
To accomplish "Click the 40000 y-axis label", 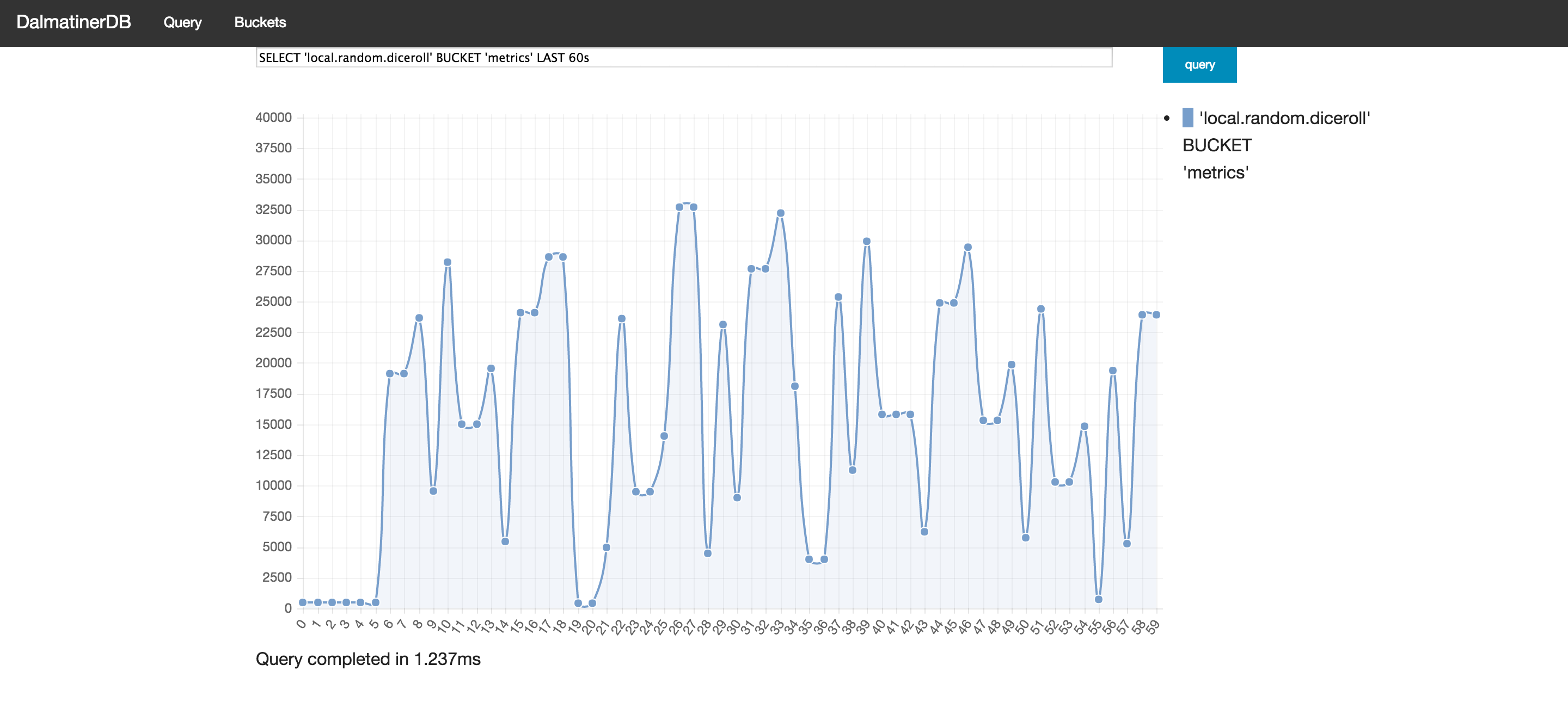I will coord(273,118).
